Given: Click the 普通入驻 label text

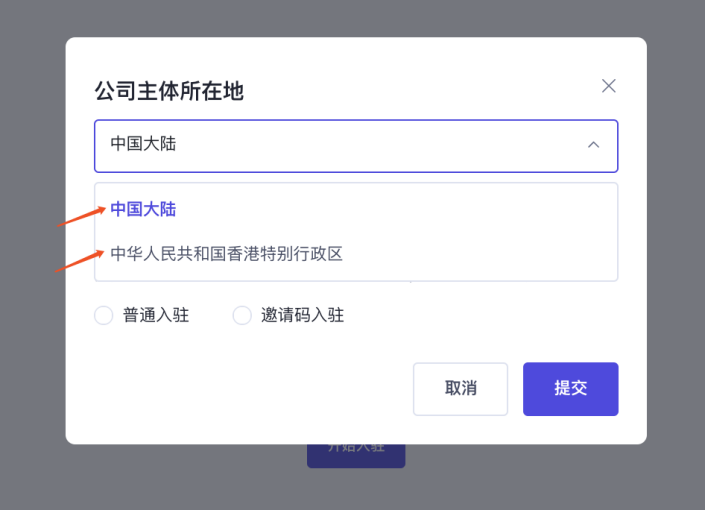Looking at the screenshot, I should 156,316.
